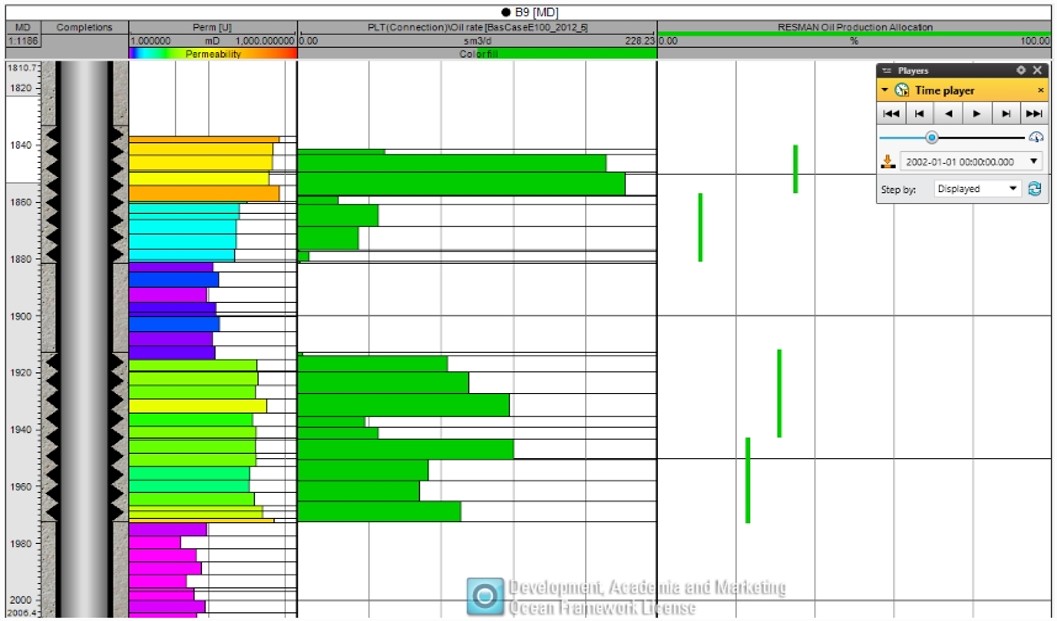The width and height of the screenshot is (1057, 621).
Task: Step back one time step
Action: tap(920, 114)
